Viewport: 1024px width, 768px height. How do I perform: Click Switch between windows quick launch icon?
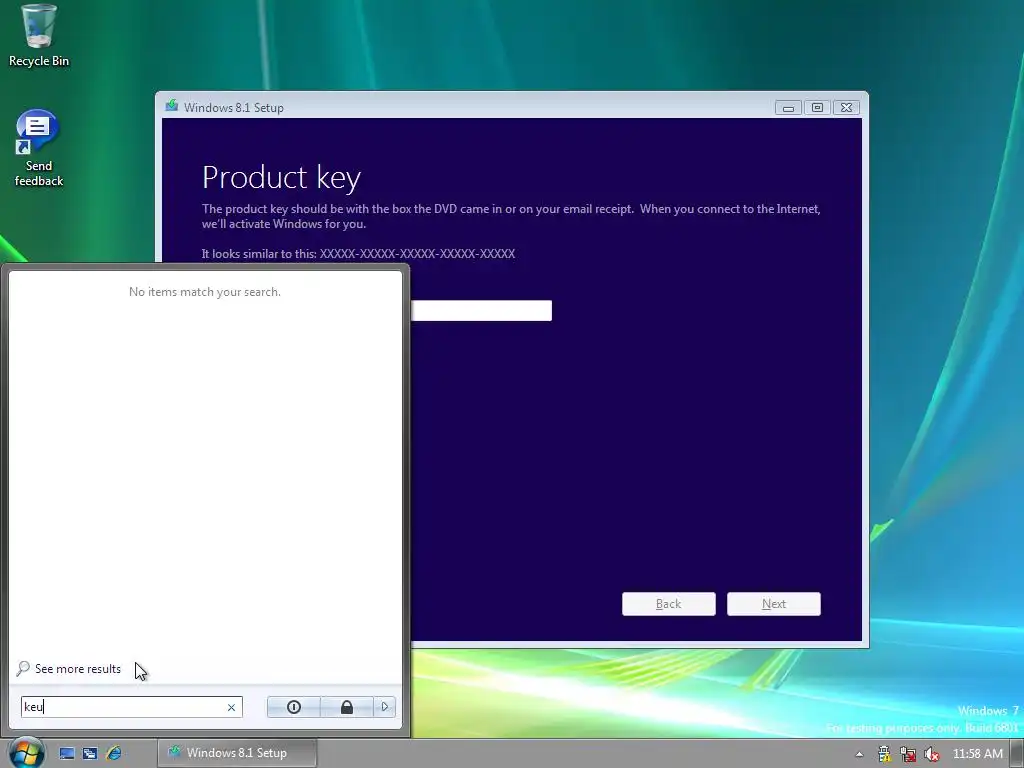click(90, 753)
